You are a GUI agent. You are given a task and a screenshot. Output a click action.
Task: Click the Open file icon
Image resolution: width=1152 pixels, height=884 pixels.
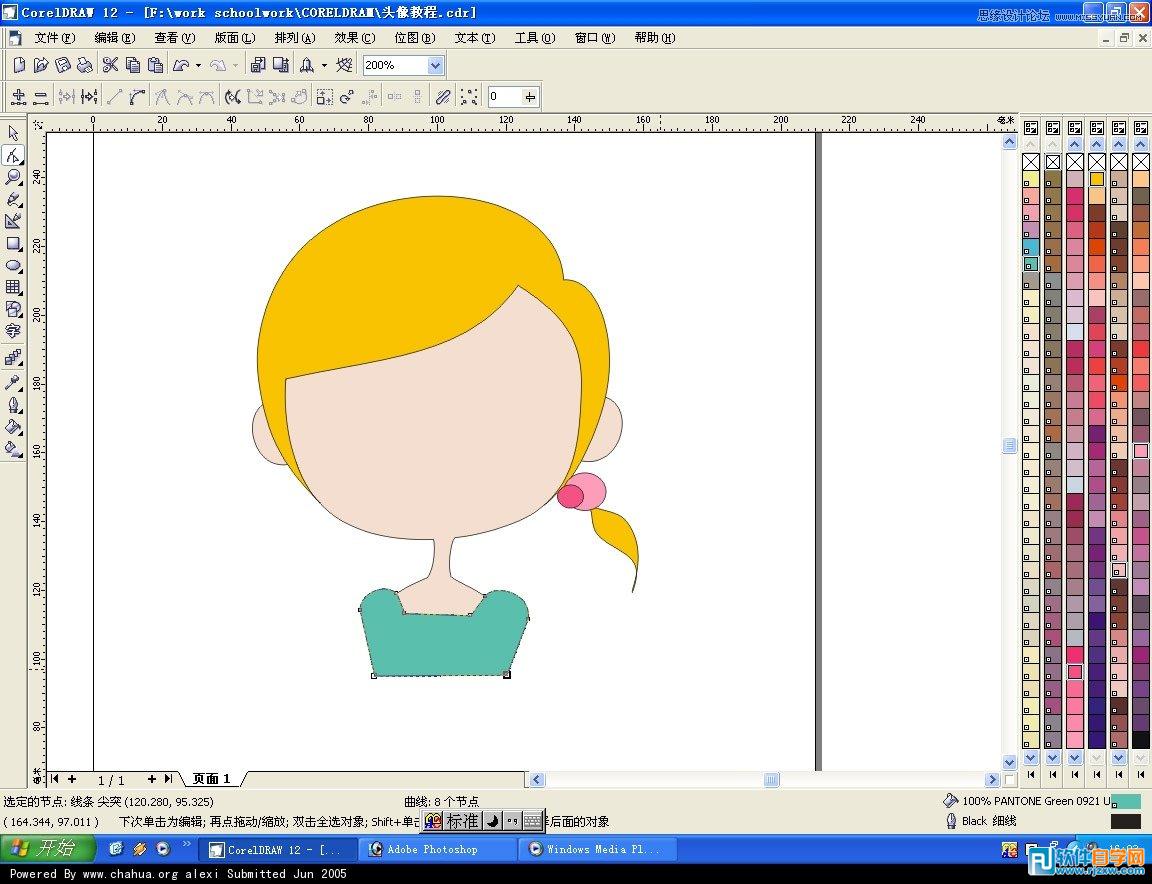click(x=41, y=65)
